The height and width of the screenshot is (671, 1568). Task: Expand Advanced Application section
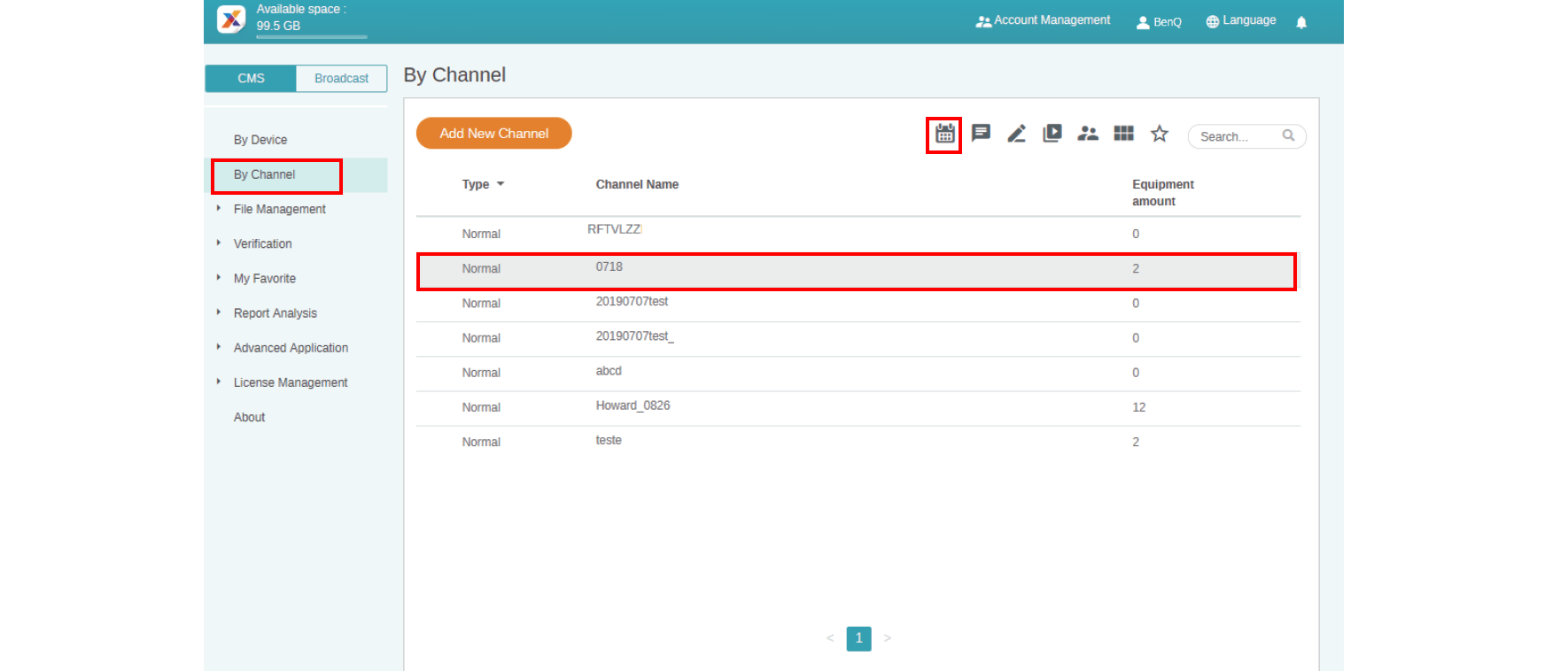point(290,348)
